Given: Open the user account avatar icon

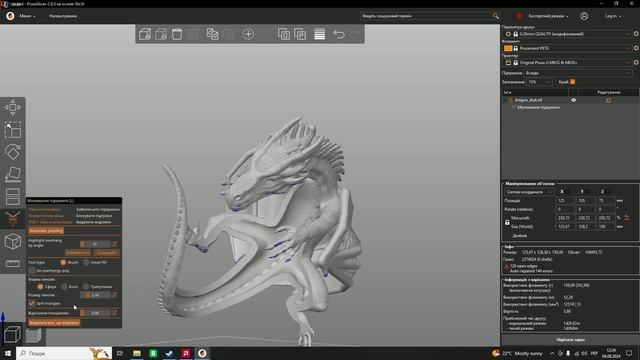Looking at the screenshot, I should (x=584, y=16).
